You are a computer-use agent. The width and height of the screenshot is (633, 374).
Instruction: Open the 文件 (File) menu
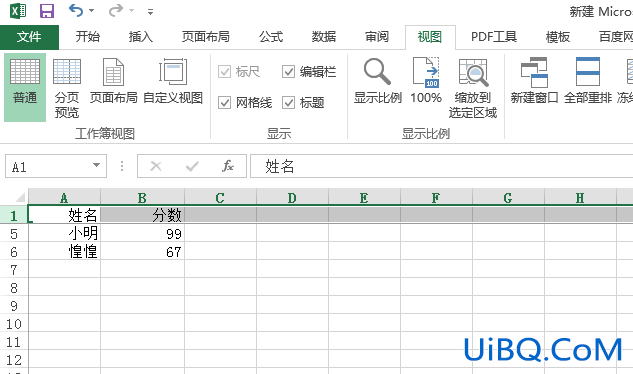(x=29, y=37)
